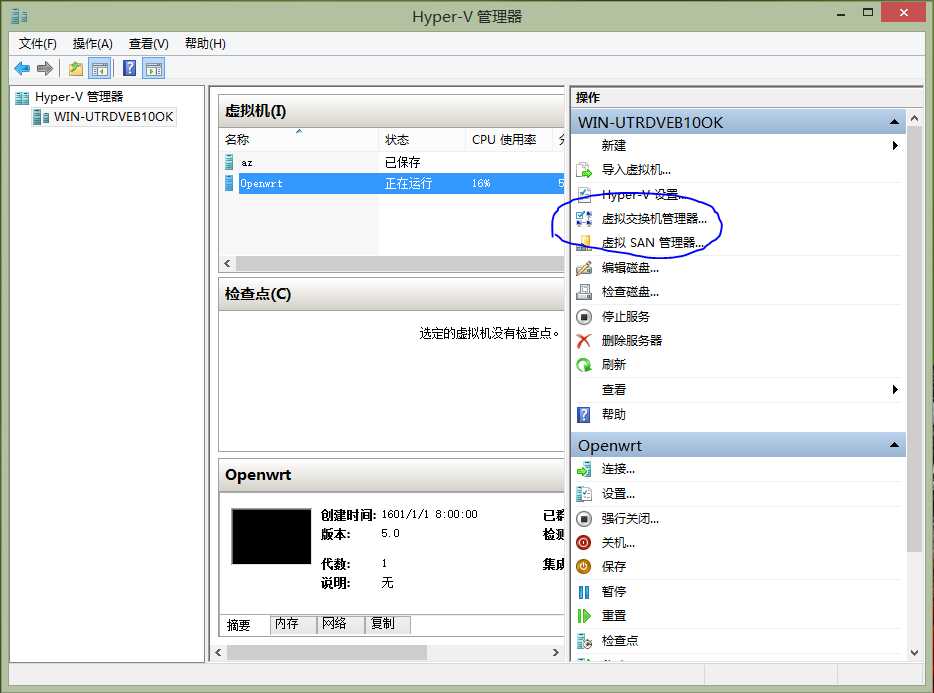The width and height of the screenshot is (934, 693).
Task: Click the 虚拟交换机管理器 icon
Action: (x=584, y=219)
